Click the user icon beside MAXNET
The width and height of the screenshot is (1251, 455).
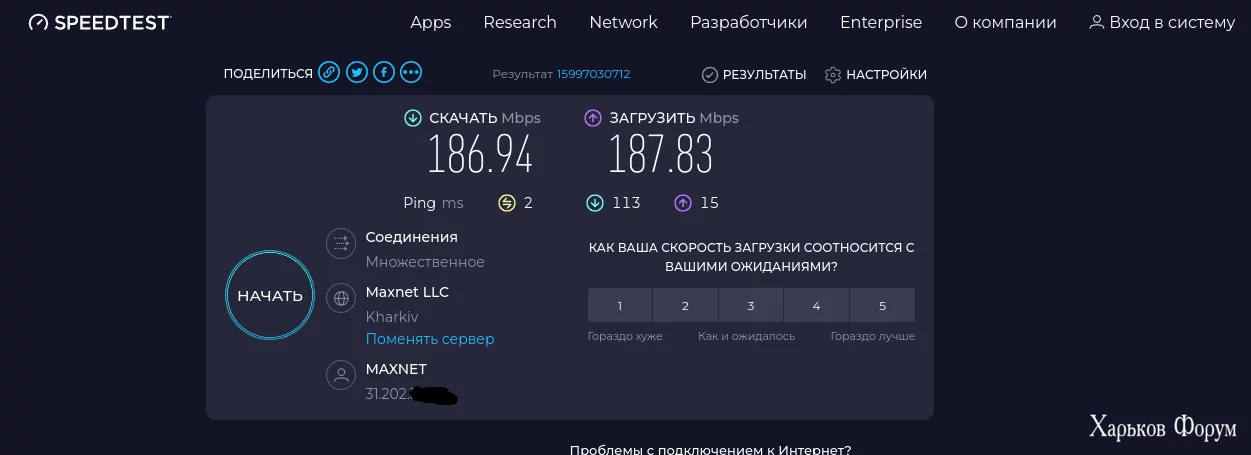342,376
